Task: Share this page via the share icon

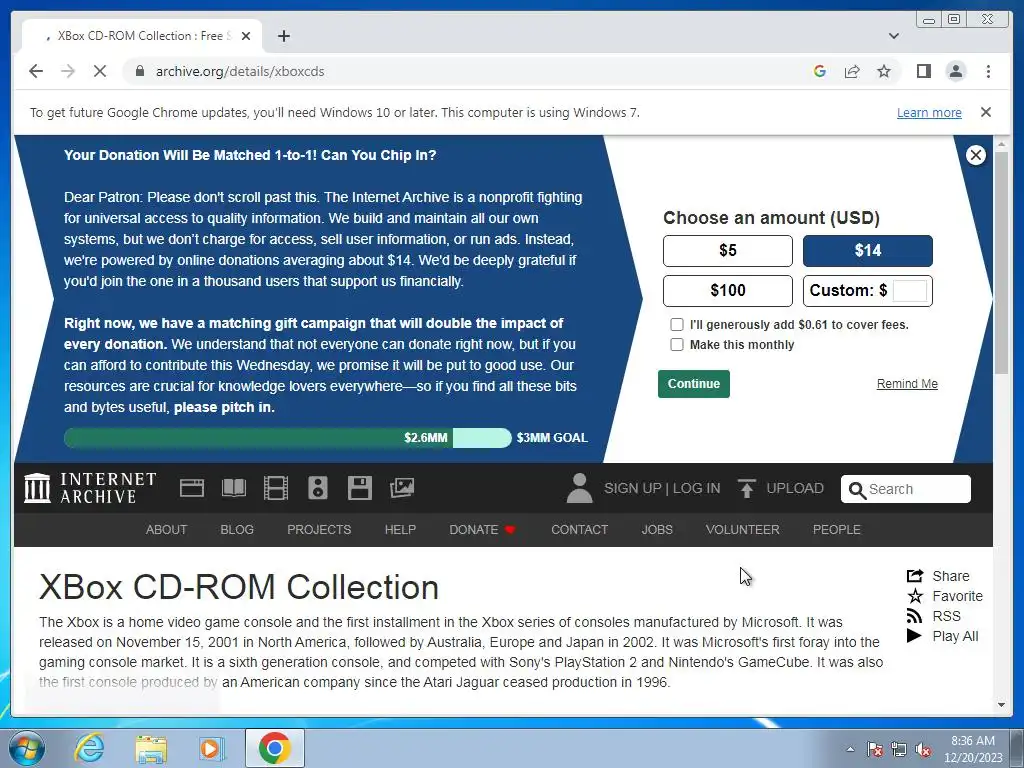Action: pos(852,71)
